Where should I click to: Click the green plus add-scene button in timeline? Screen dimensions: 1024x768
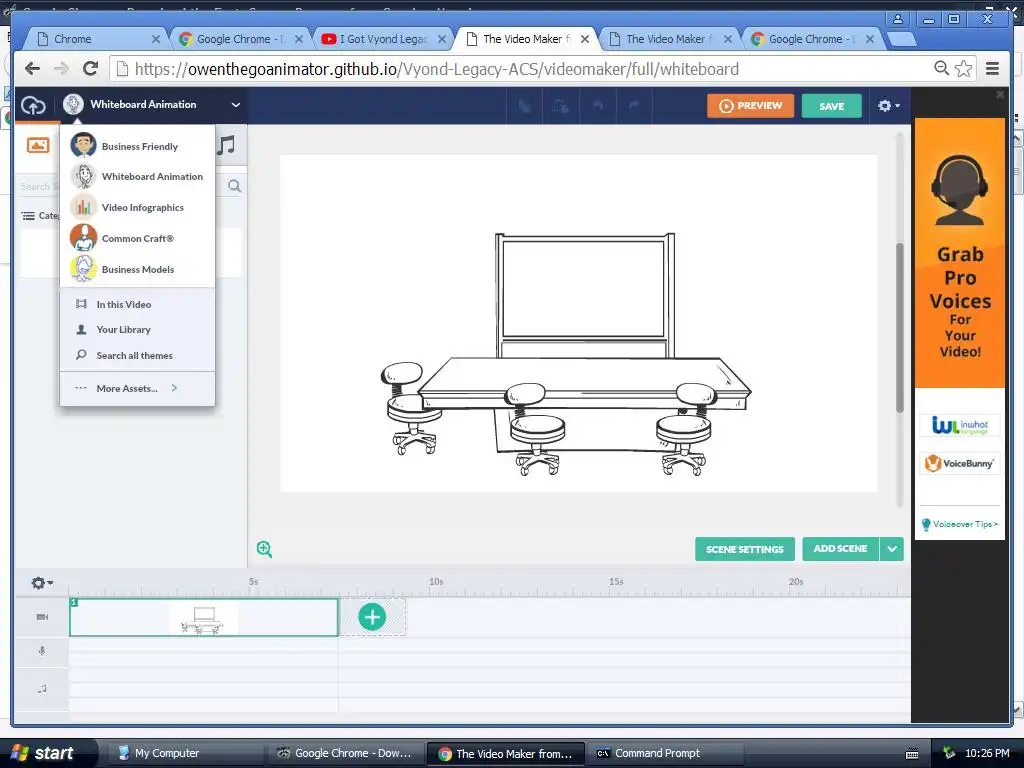[x=372, y=617]
